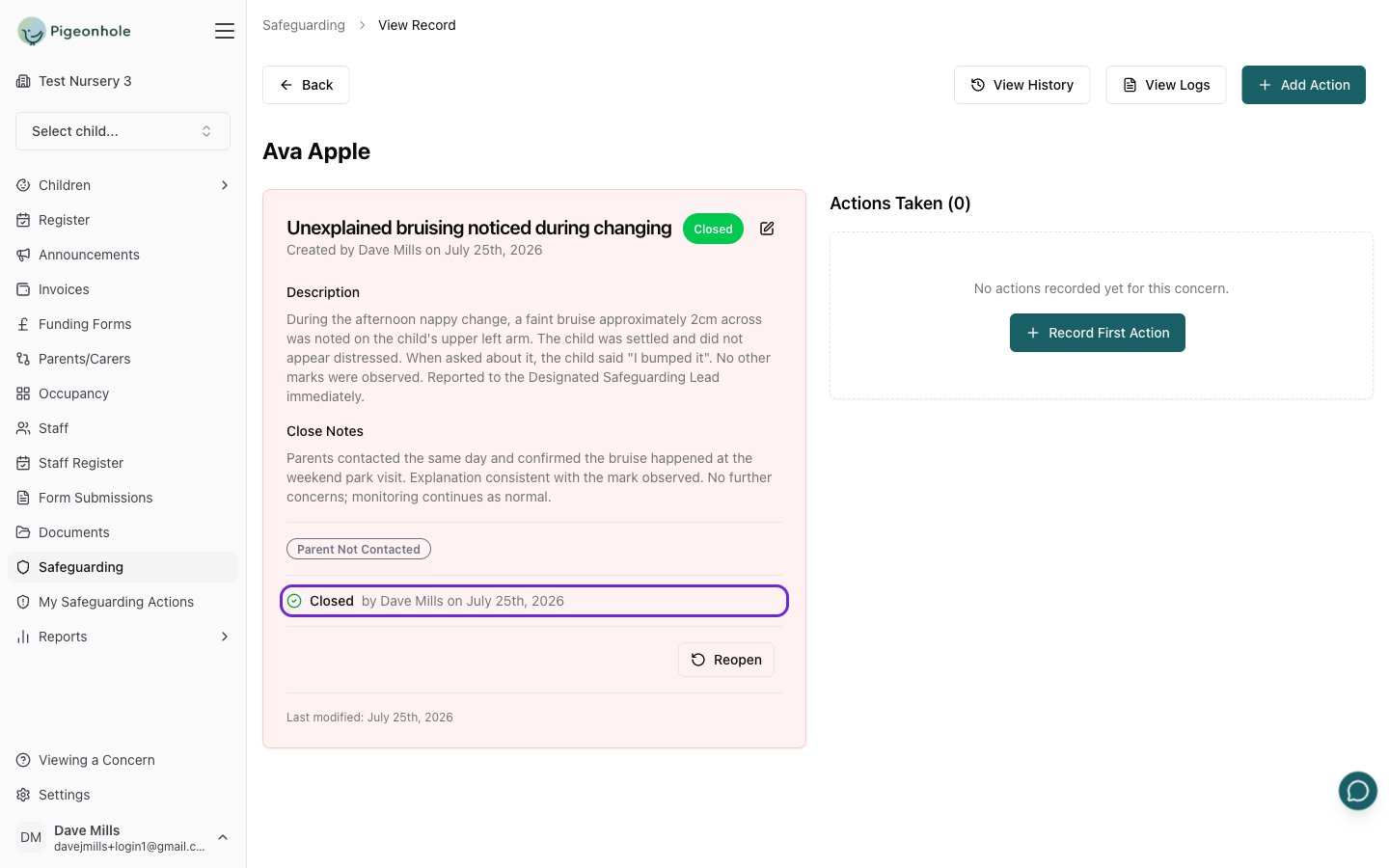This screenshot has width=1389, height=868.
Task: Open View History
Action: coord(1021,85)
